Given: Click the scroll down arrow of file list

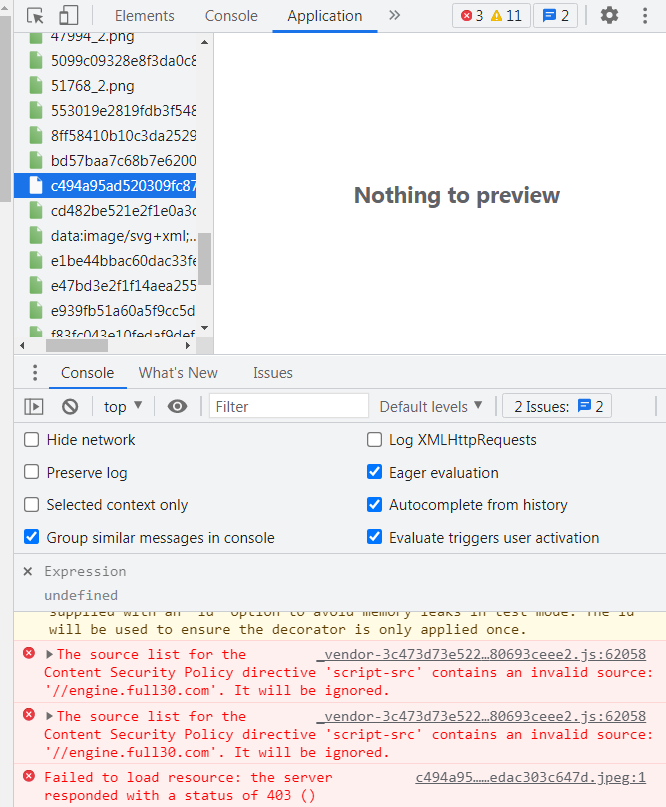Looking at the screenshot, I should pos(204,328).
